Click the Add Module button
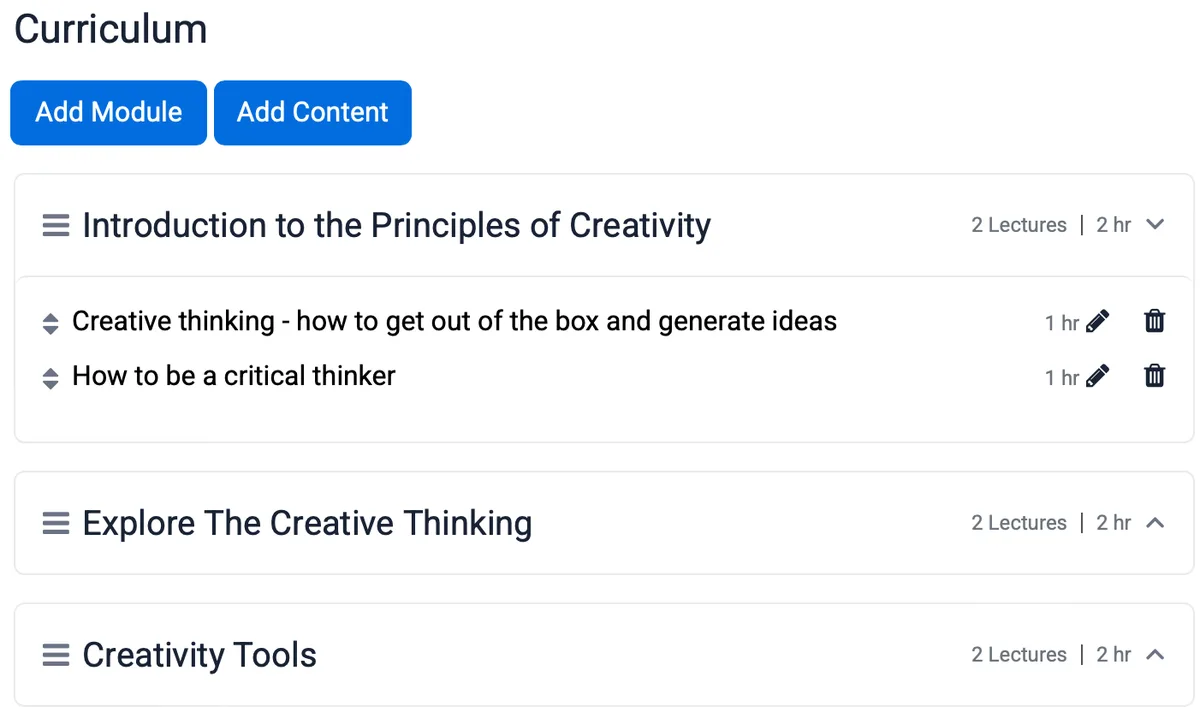Viewport: 1200px width, 712px height. (108, 112)
